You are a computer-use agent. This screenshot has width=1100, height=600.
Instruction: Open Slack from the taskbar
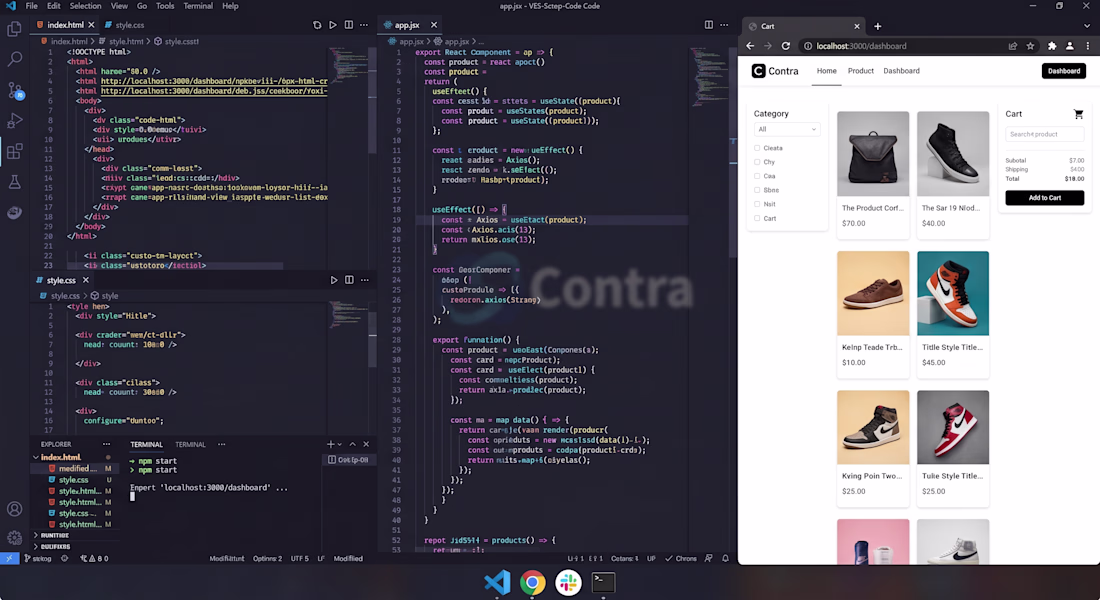pyautogui.click(x=568, y=582)
